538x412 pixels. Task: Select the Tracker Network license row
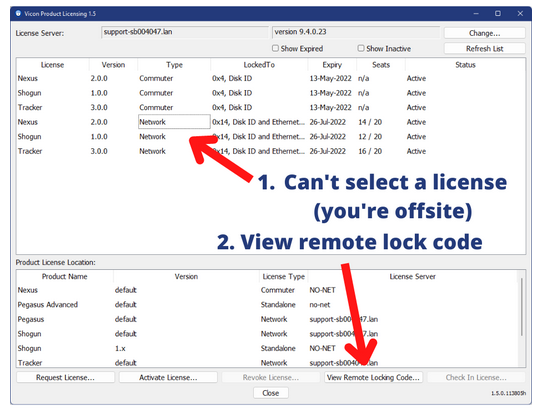tap(271, 151)
